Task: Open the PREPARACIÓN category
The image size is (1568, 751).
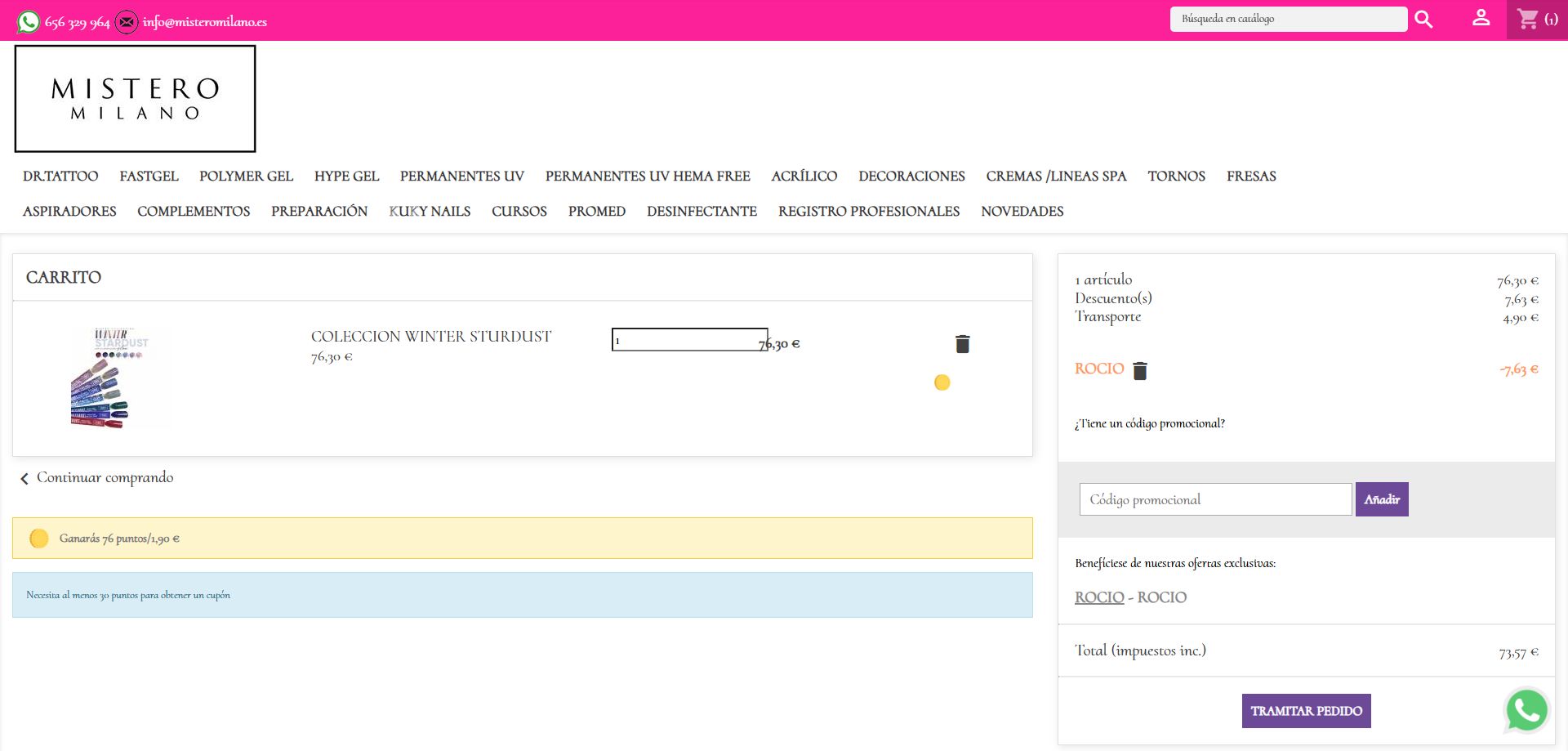Action: click(319, 212)
